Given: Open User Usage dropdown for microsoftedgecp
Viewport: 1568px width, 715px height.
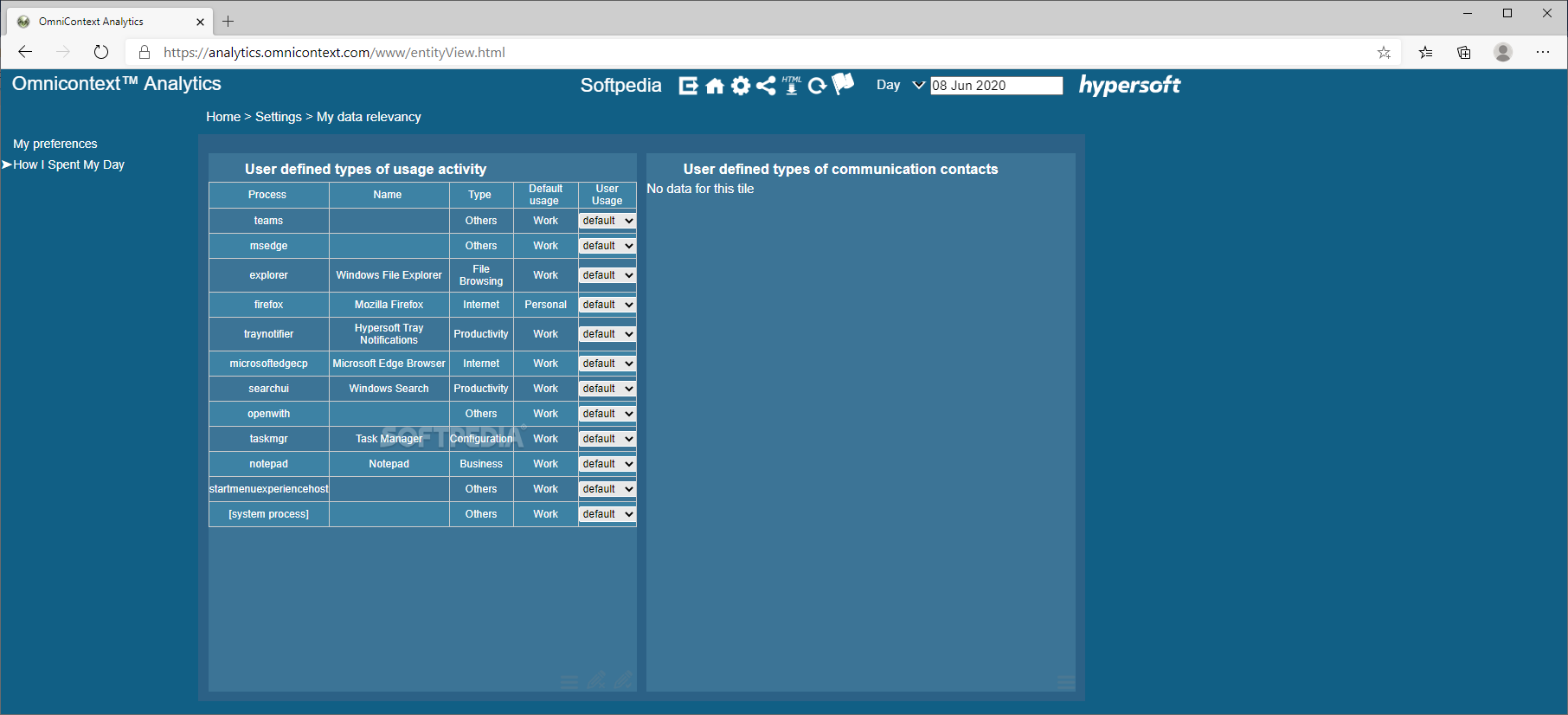Looking at the screenshot, I should (x=607, y=364).
